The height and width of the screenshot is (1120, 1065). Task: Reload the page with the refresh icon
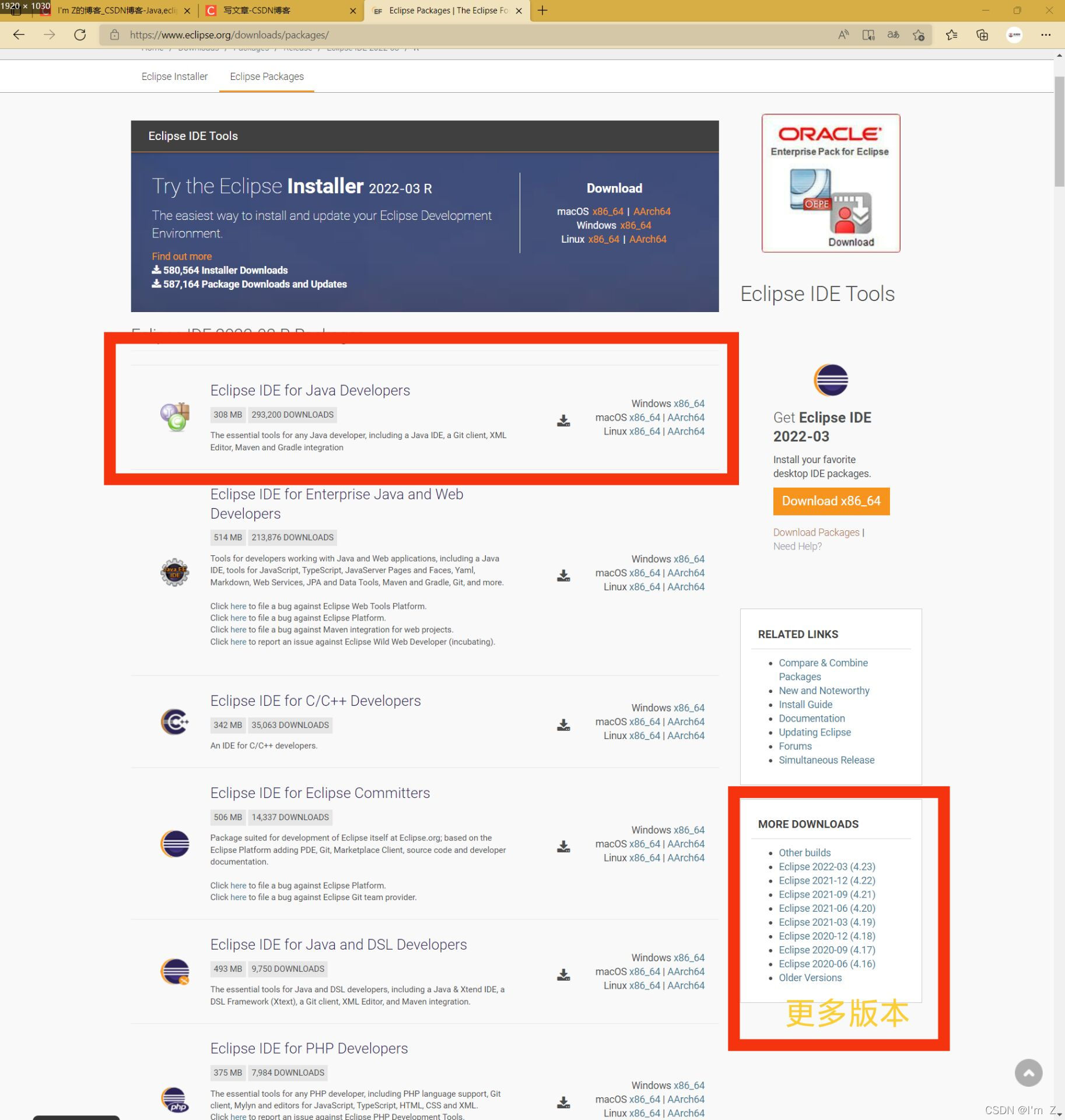[x=80, y=35]
